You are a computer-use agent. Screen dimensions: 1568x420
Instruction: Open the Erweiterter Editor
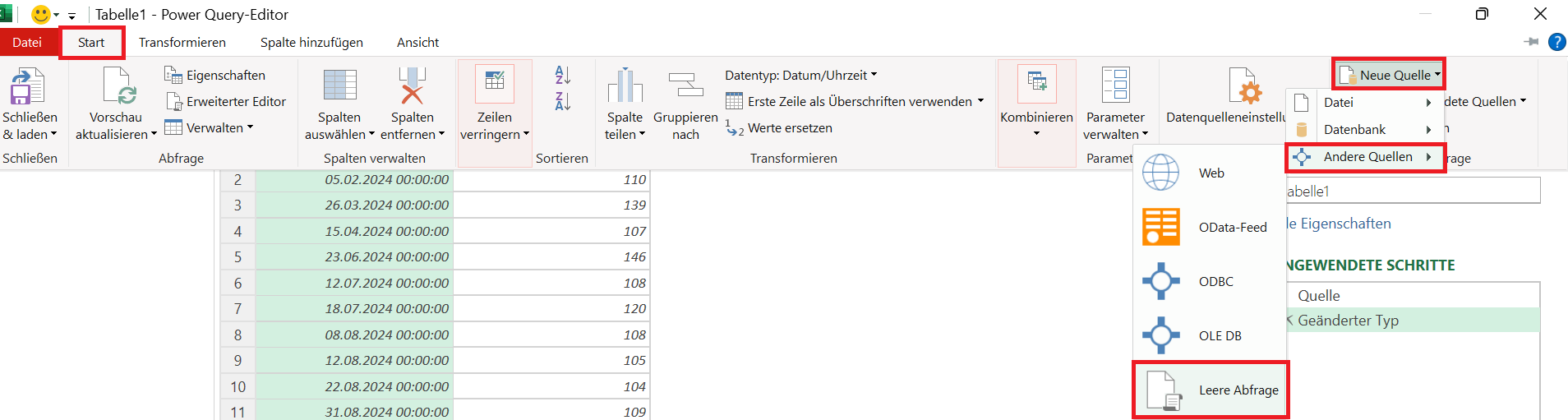226,101
